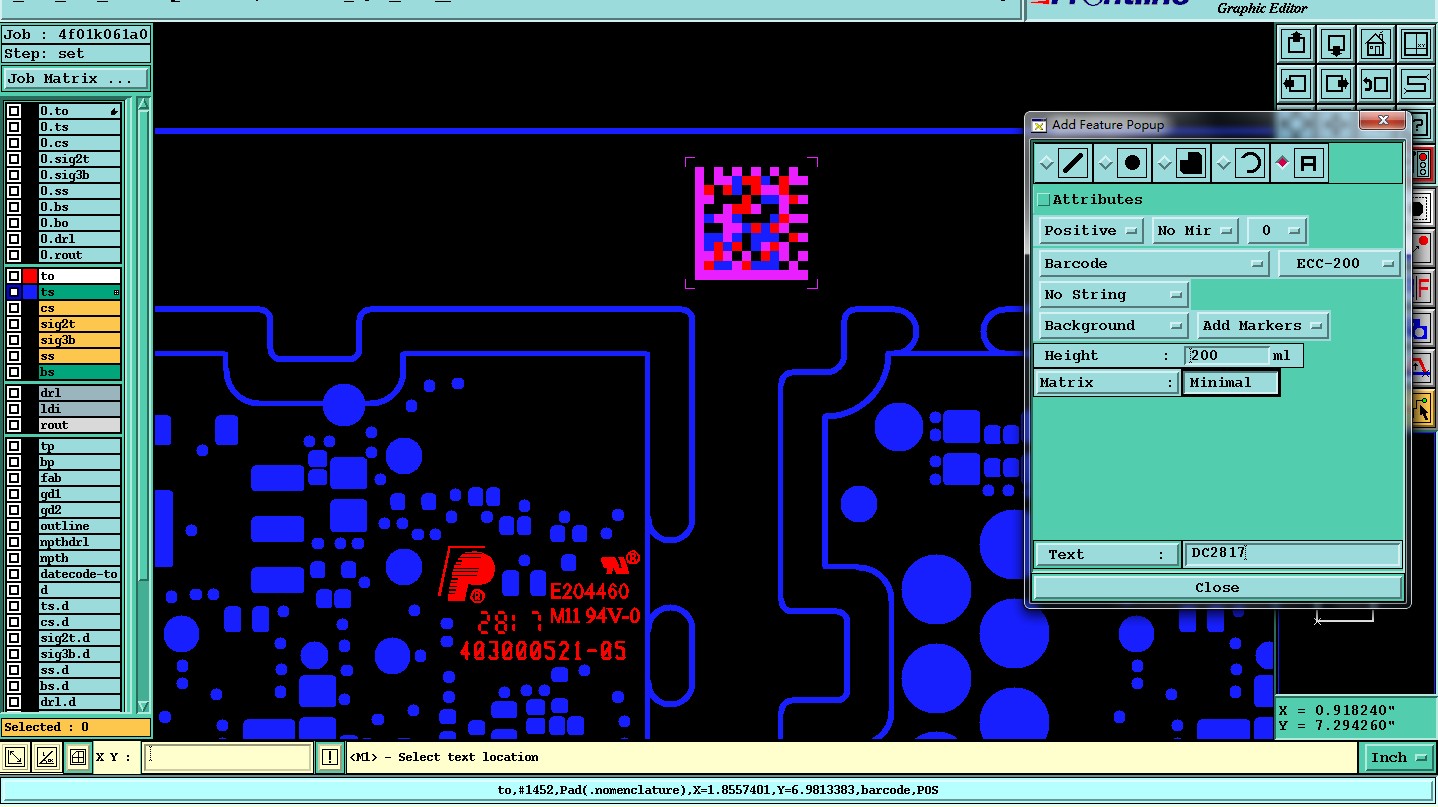Select the pad (filled circle) feature icon
Viewport: 1438px width, 807px height.
click(1131, 163)
